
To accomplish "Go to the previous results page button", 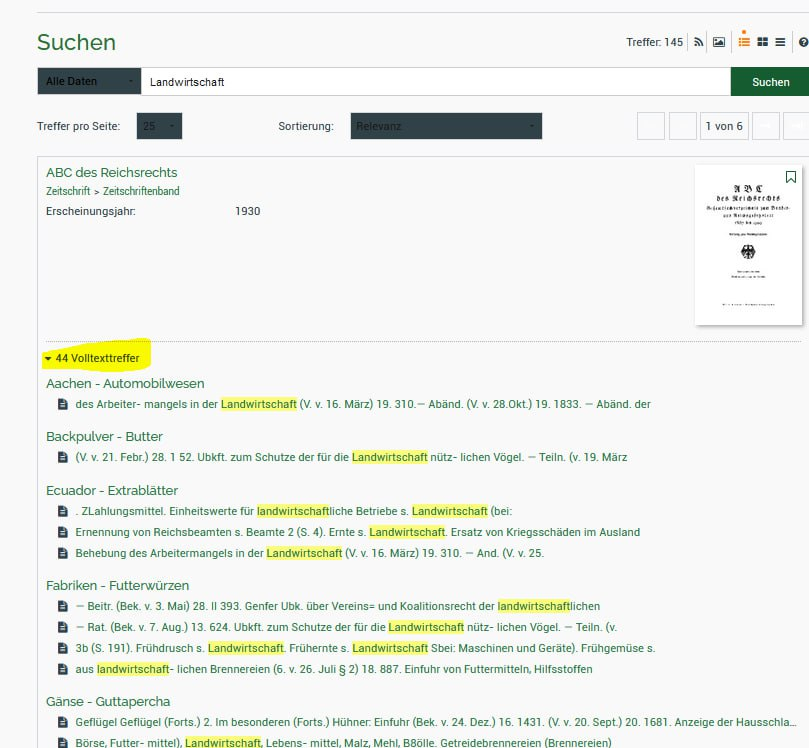I will click(x=683, y=126).
